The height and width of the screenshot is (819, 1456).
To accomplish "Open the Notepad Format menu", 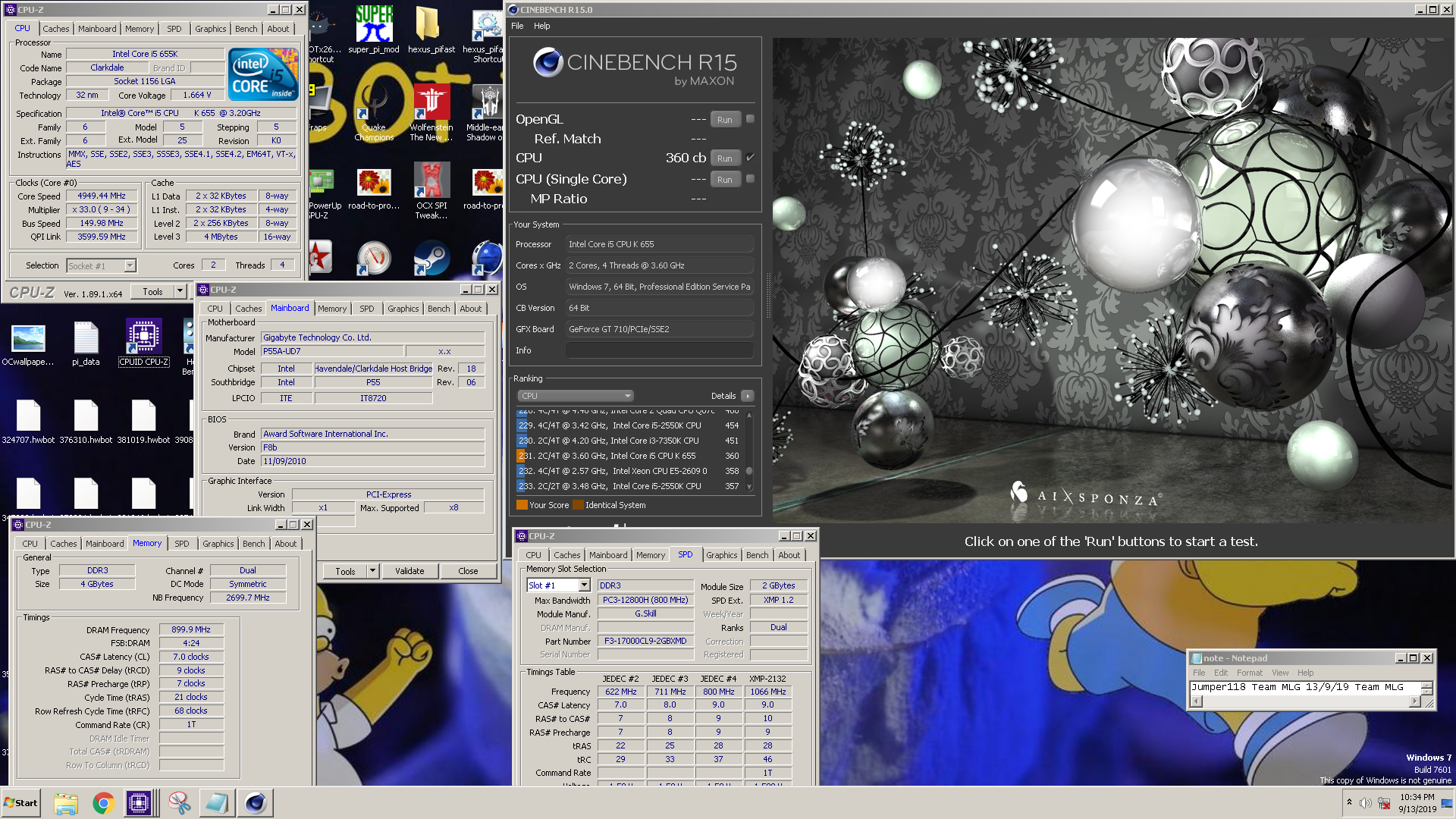I will click(1250, 673).
